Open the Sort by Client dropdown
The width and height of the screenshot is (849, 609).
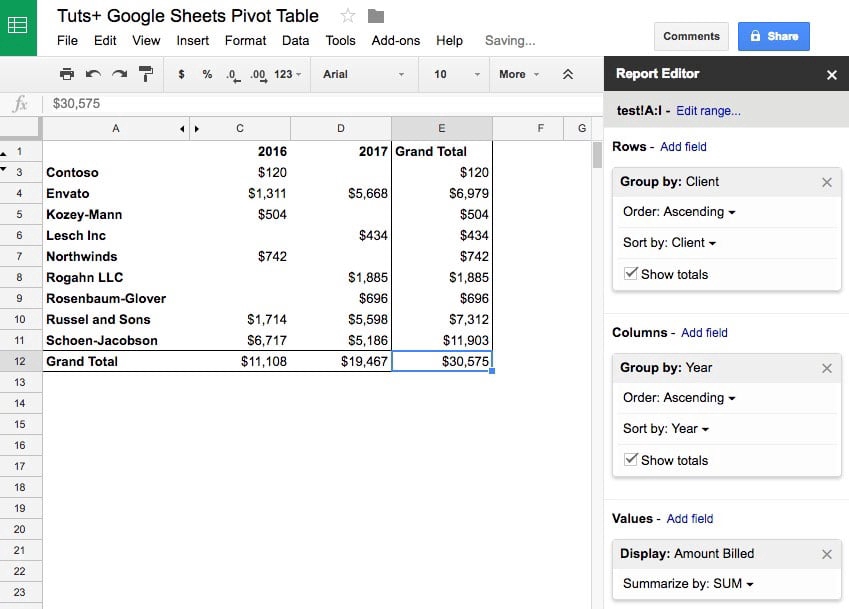tap(668, 244)
